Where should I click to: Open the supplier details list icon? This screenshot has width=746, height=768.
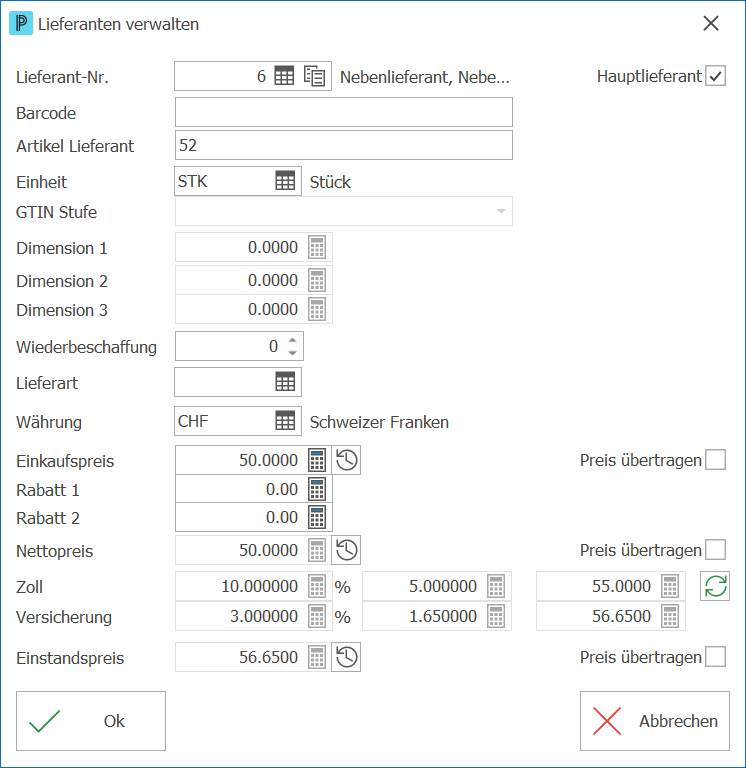click(x=314, y=76)
